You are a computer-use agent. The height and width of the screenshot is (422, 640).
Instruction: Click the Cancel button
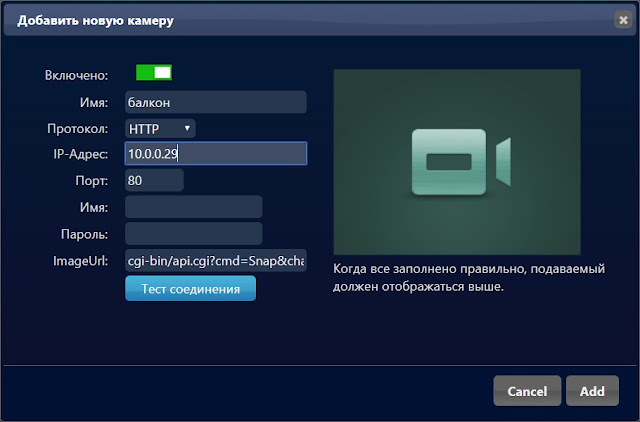pos(527,391)
